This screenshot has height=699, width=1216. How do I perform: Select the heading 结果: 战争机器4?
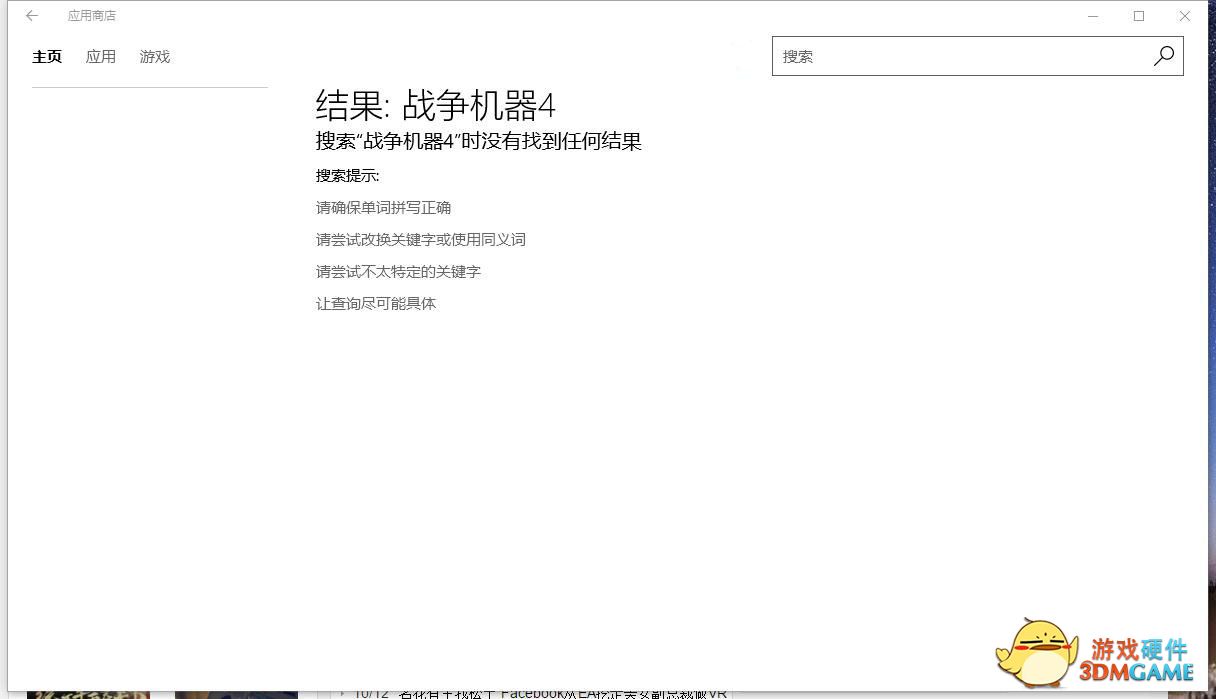(435, 105)
